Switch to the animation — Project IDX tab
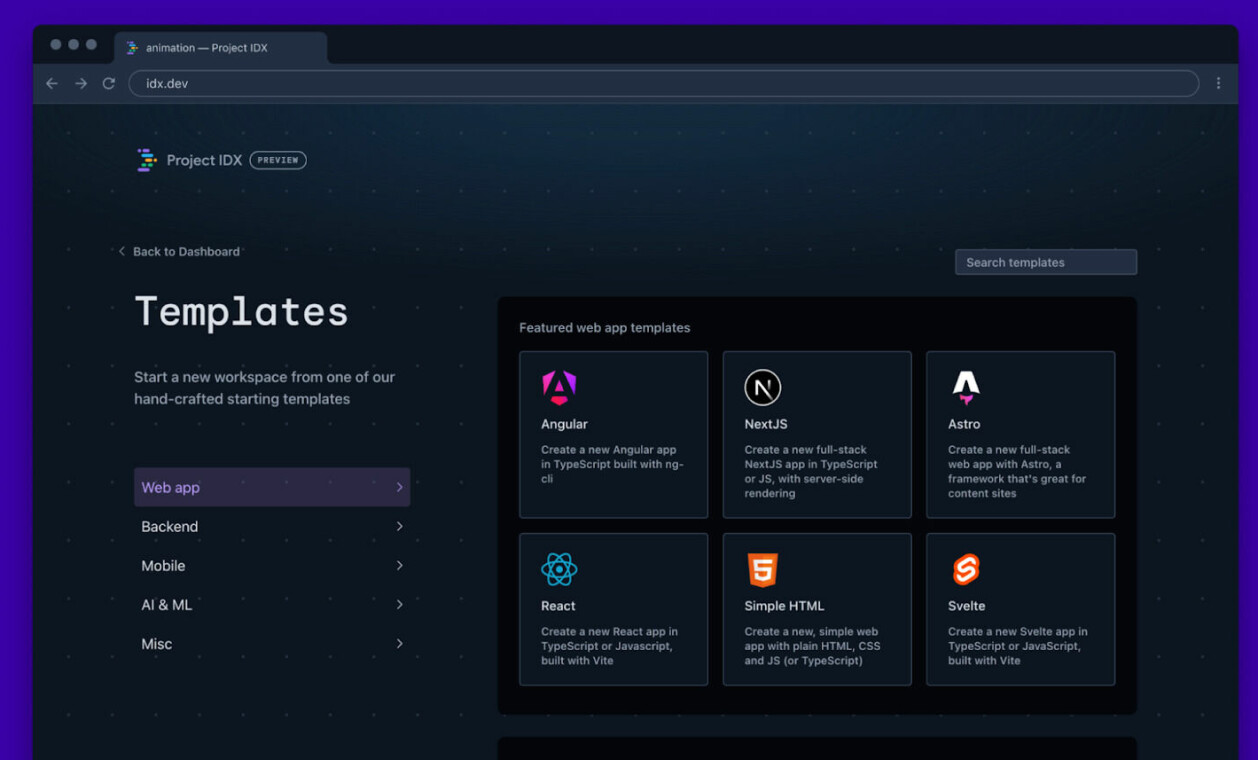 pyautogui.click(x=221, y=48)
